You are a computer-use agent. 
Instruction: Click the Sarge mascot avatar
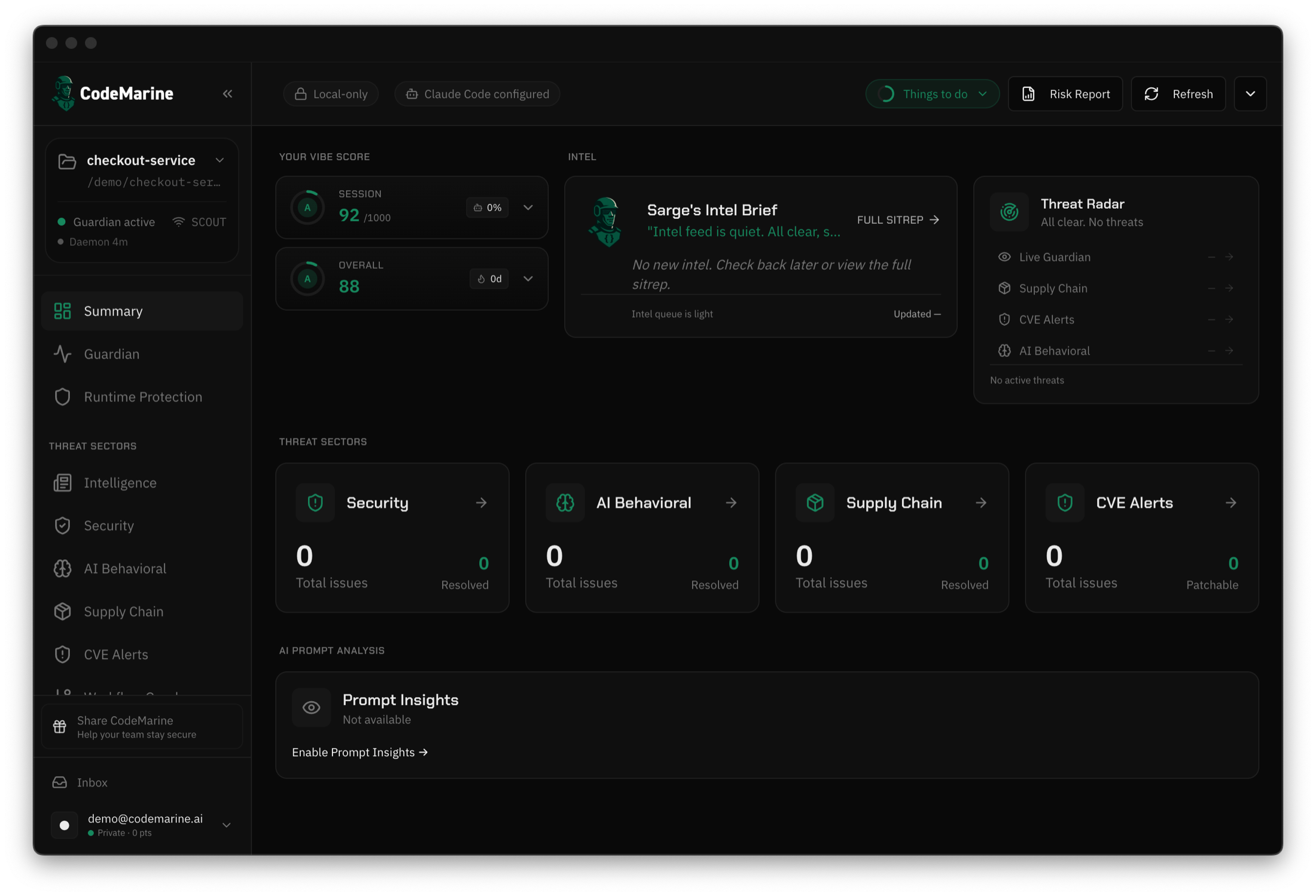[607, 222]
